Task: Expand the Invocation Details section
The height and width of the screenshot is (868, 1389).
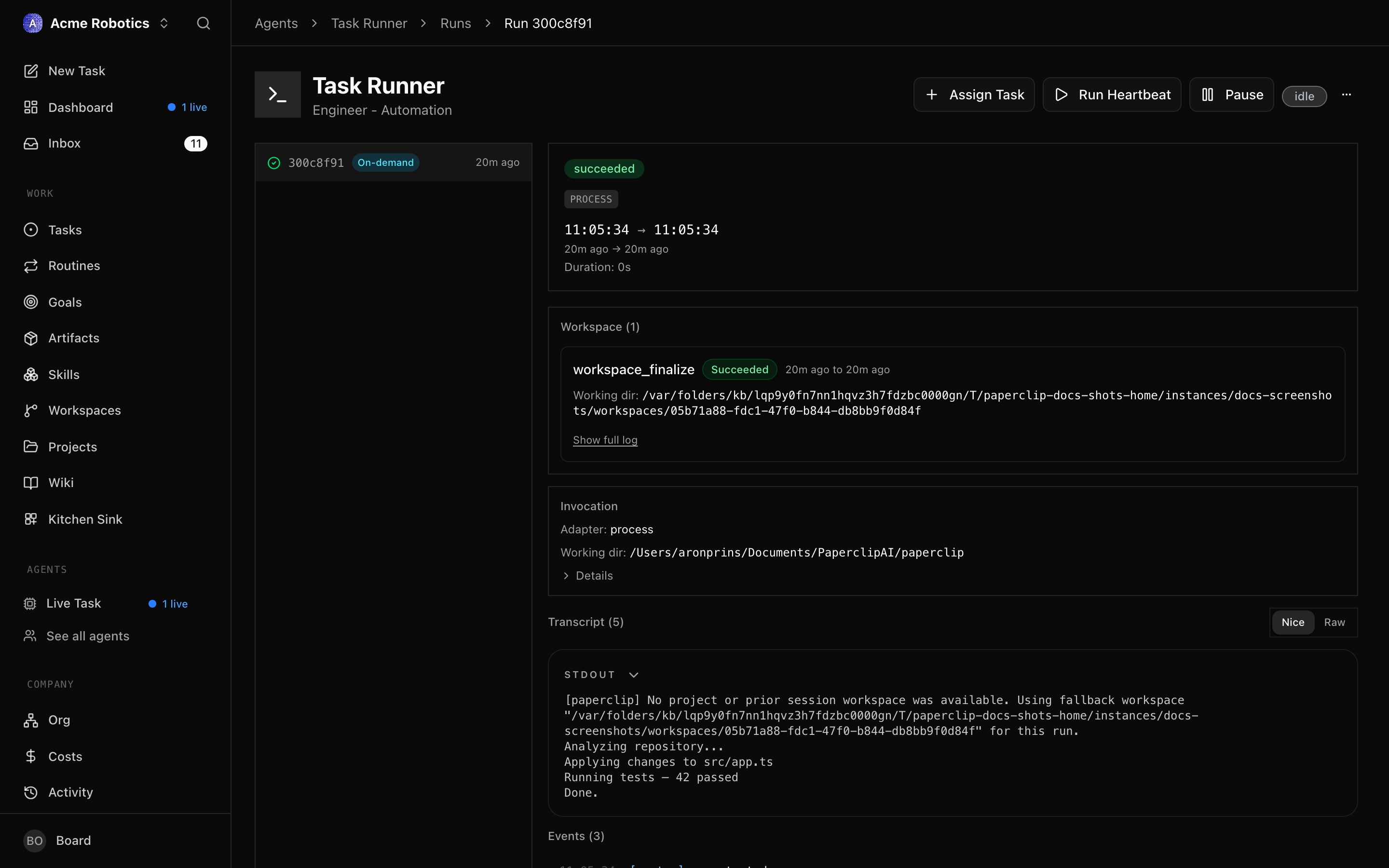Action: [588, 576]
